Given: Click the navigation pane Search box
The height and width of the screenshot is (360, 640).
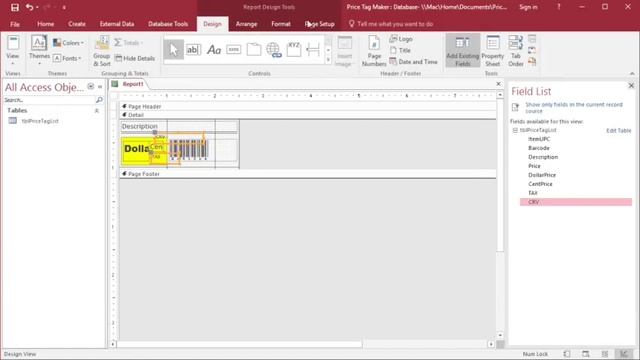Looking at the screenshot, I should [x=50, y=100].
